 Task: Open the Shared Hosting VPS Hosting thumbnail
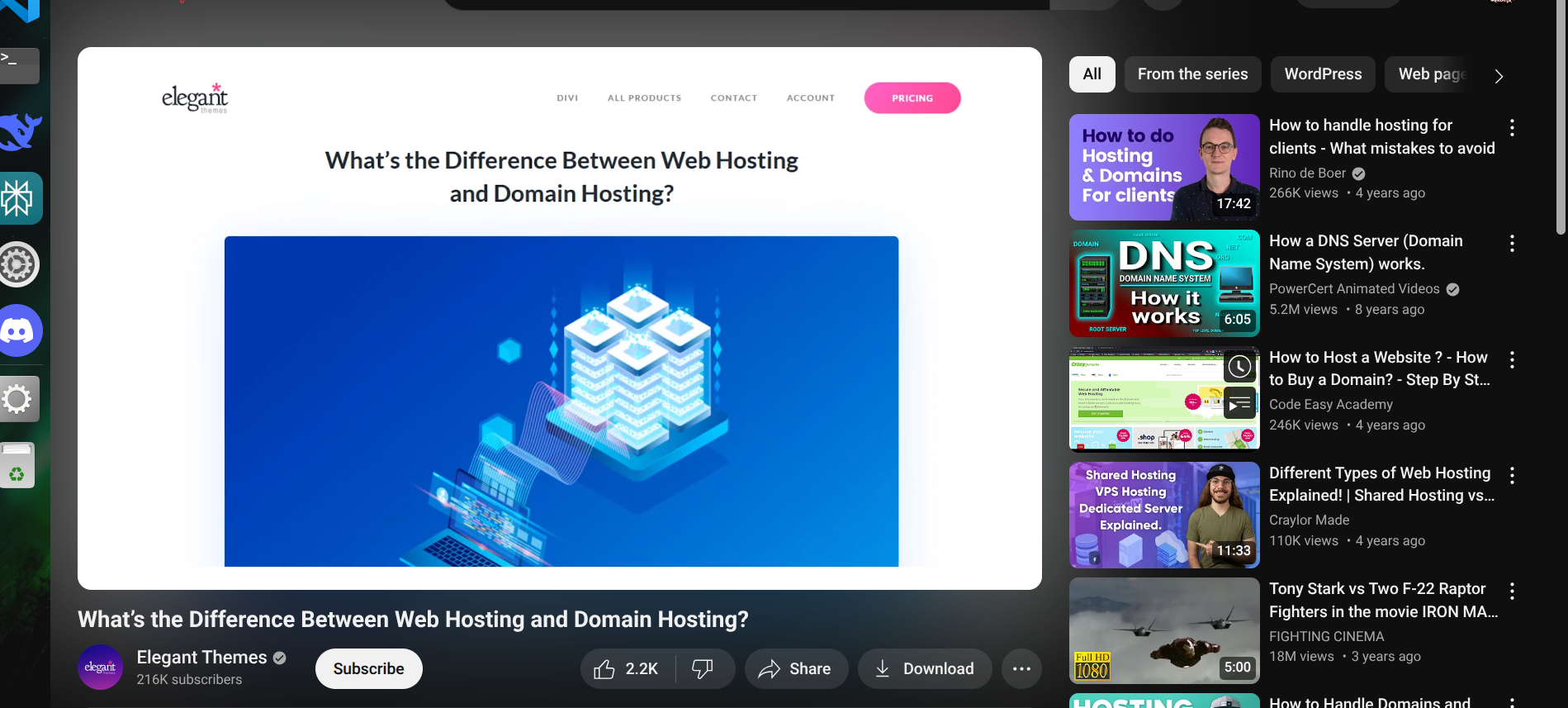tap(1164, 516)
